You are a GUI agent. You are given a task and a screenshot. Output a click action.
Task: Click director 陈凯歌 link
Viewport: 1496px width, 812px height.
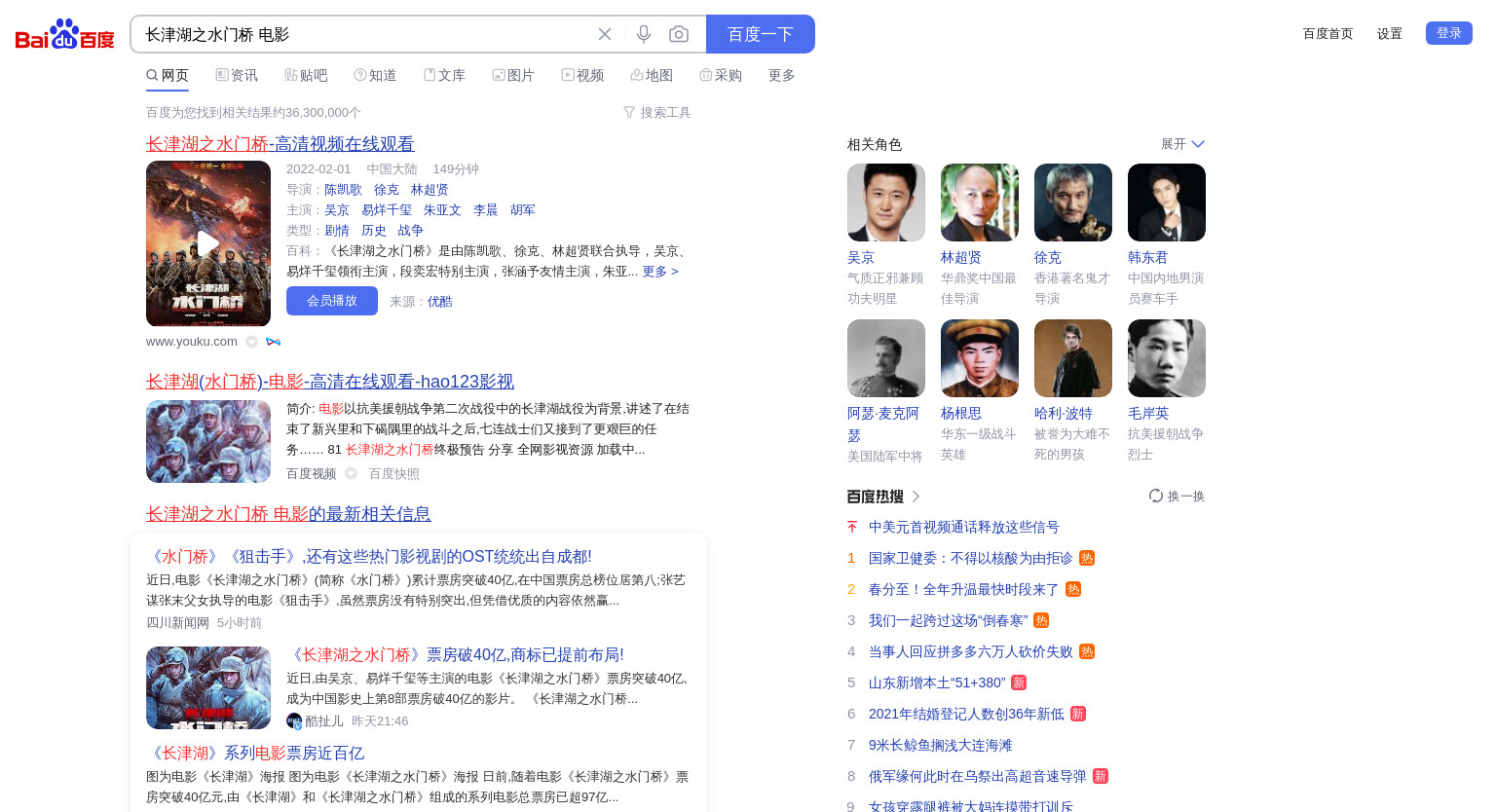(343, 190)
